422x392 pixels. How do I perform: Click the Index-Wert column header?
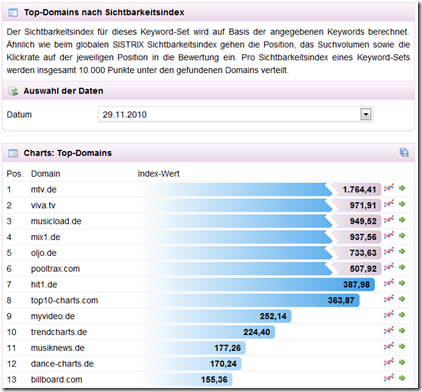coord(159,174)
